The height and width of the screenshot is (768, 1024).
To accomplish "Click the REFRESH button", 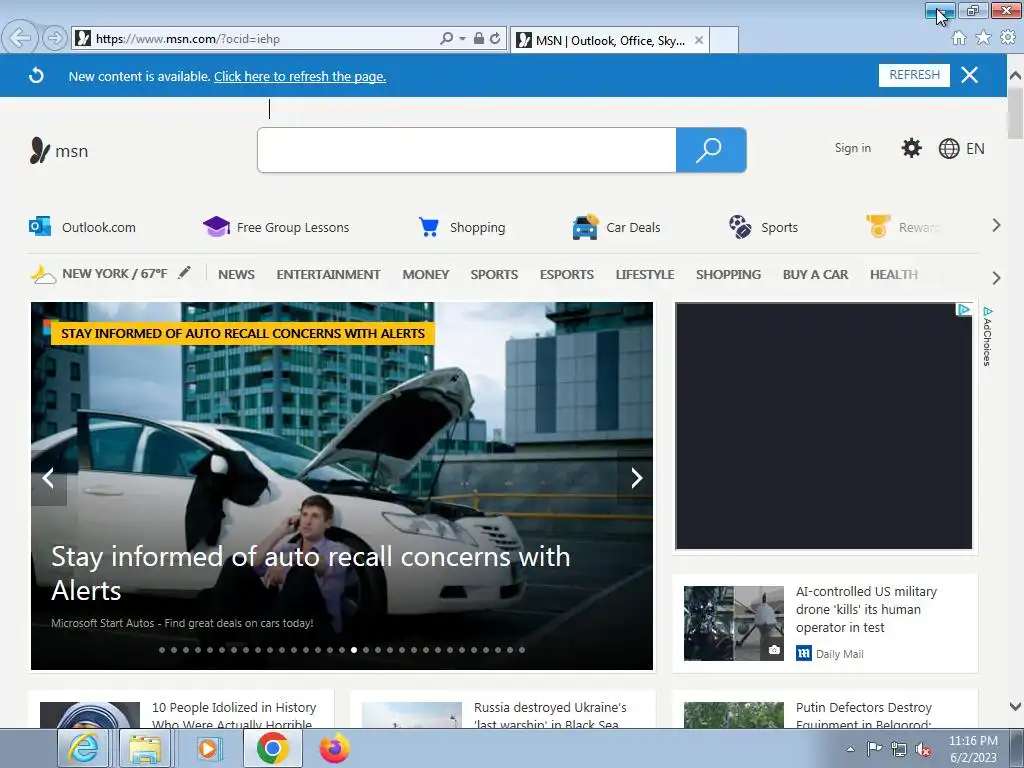I will tap(914, 75).
